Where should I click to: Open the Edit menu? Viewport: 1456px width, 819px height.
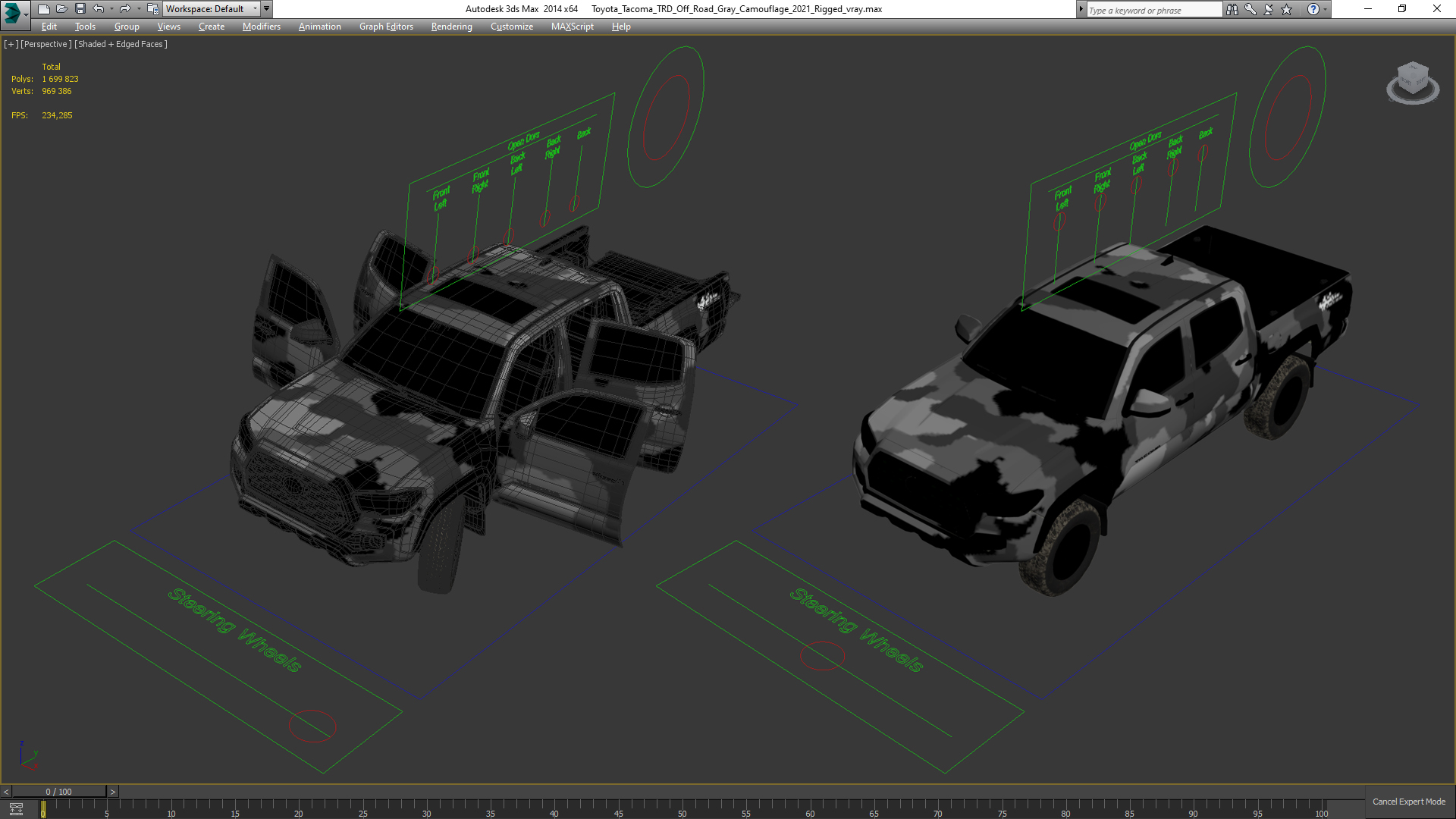(x=49, y=27)
